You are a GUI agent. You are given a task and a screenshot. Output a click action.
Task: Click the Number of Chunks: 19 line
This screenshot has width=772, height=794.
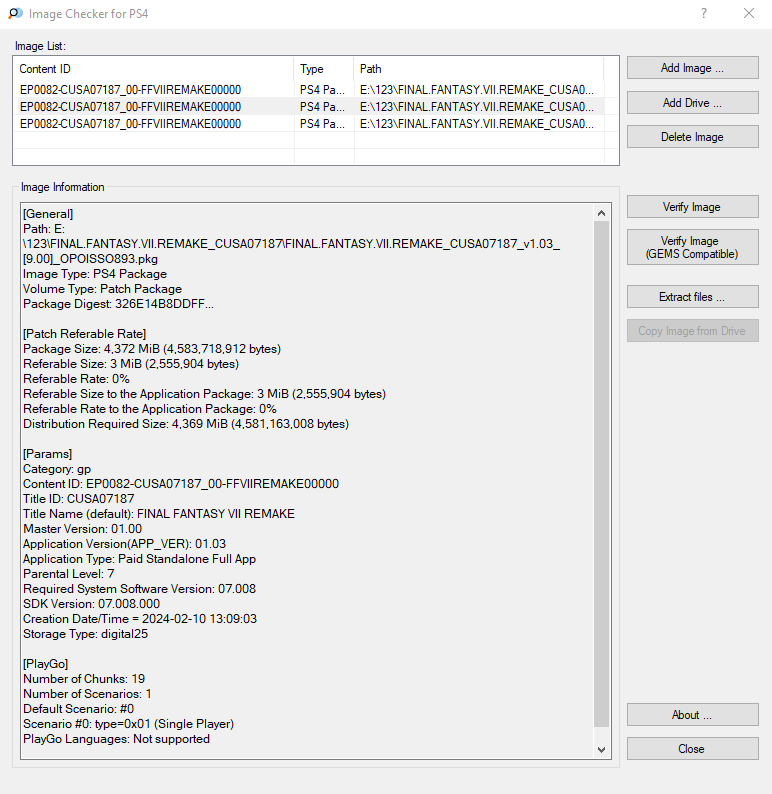(x=84, y=679)
